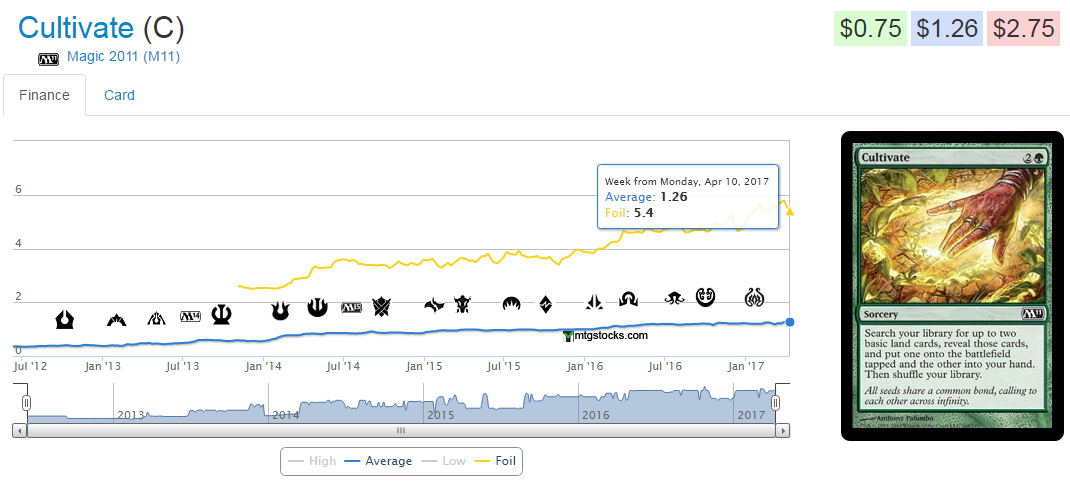Click the right navigator range handle
This screenshot has height=486, width=1070.
pos(776,403)
